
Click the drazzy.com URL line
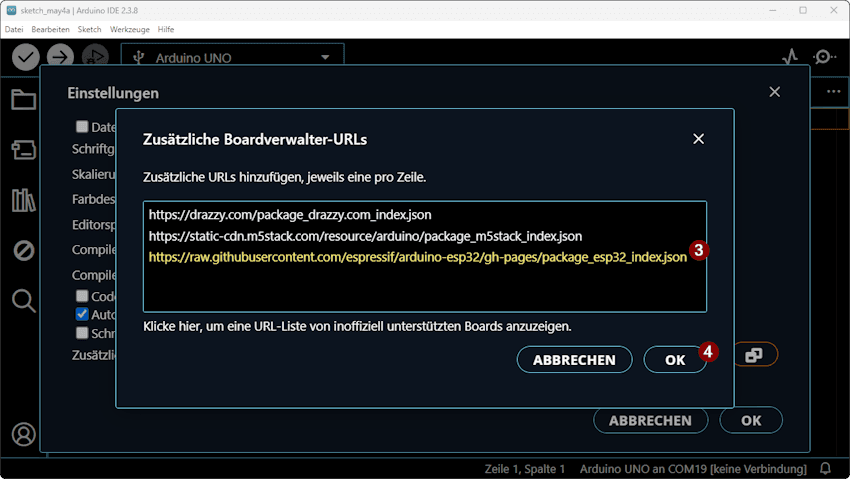[x=290, y=215]
